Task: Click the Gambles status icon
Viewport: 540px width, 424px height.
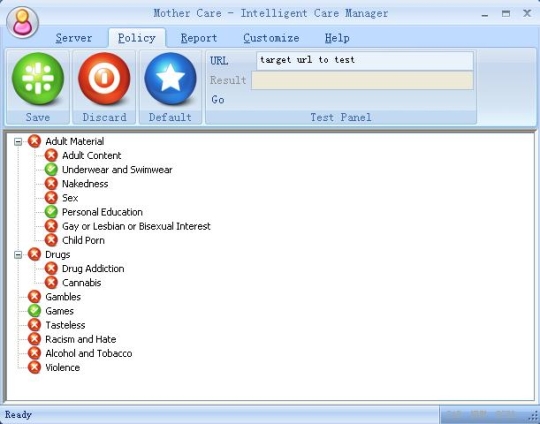Action: pos(34,297)
